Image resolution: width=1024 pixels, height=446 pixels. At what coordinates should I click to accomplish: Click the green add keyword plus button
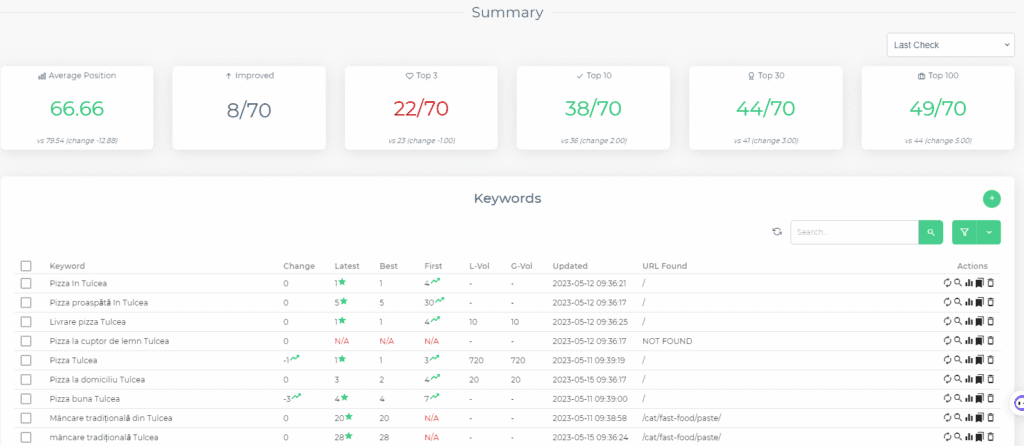point(991,199)
